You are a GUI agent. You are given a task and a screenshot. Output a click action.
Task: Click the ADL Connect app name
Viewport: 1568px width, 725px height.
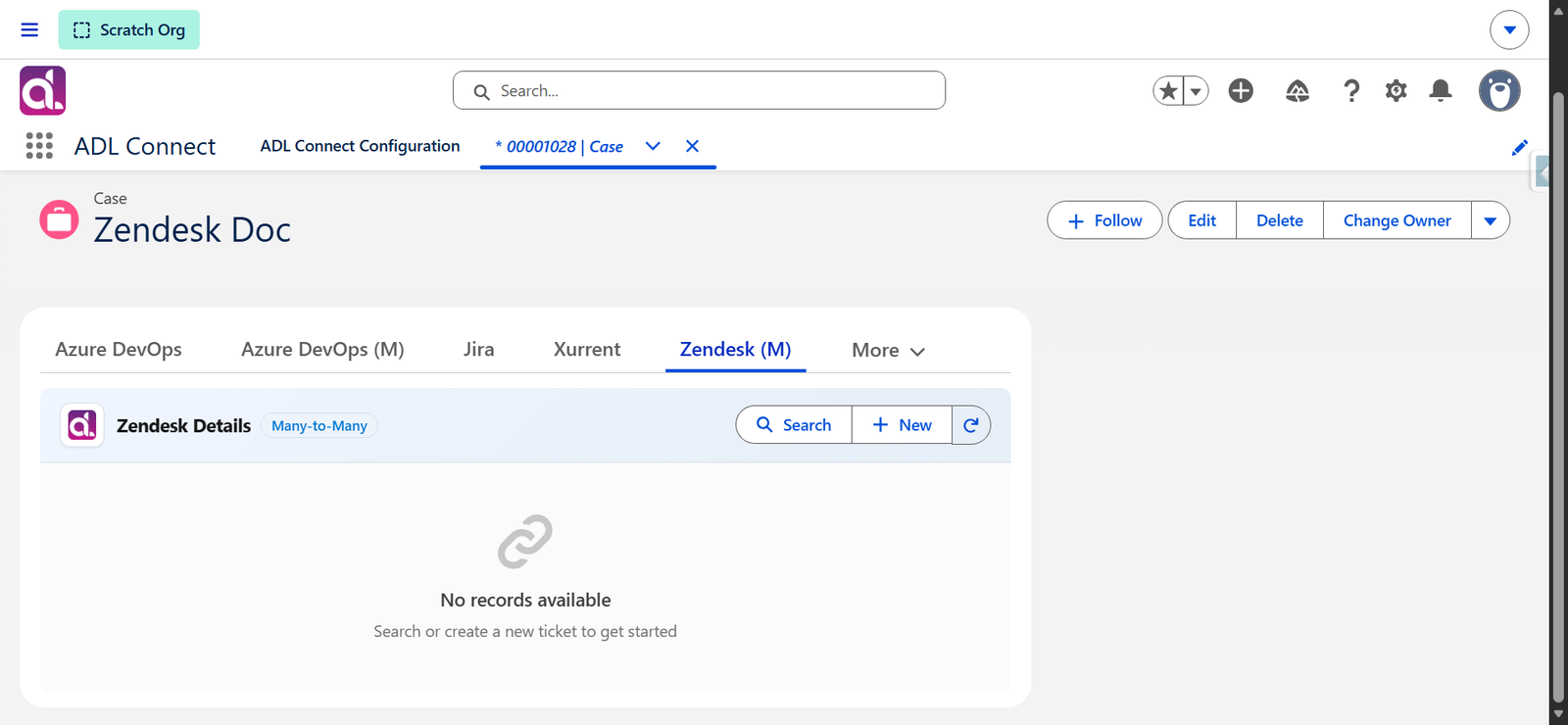tap(145, 146)
